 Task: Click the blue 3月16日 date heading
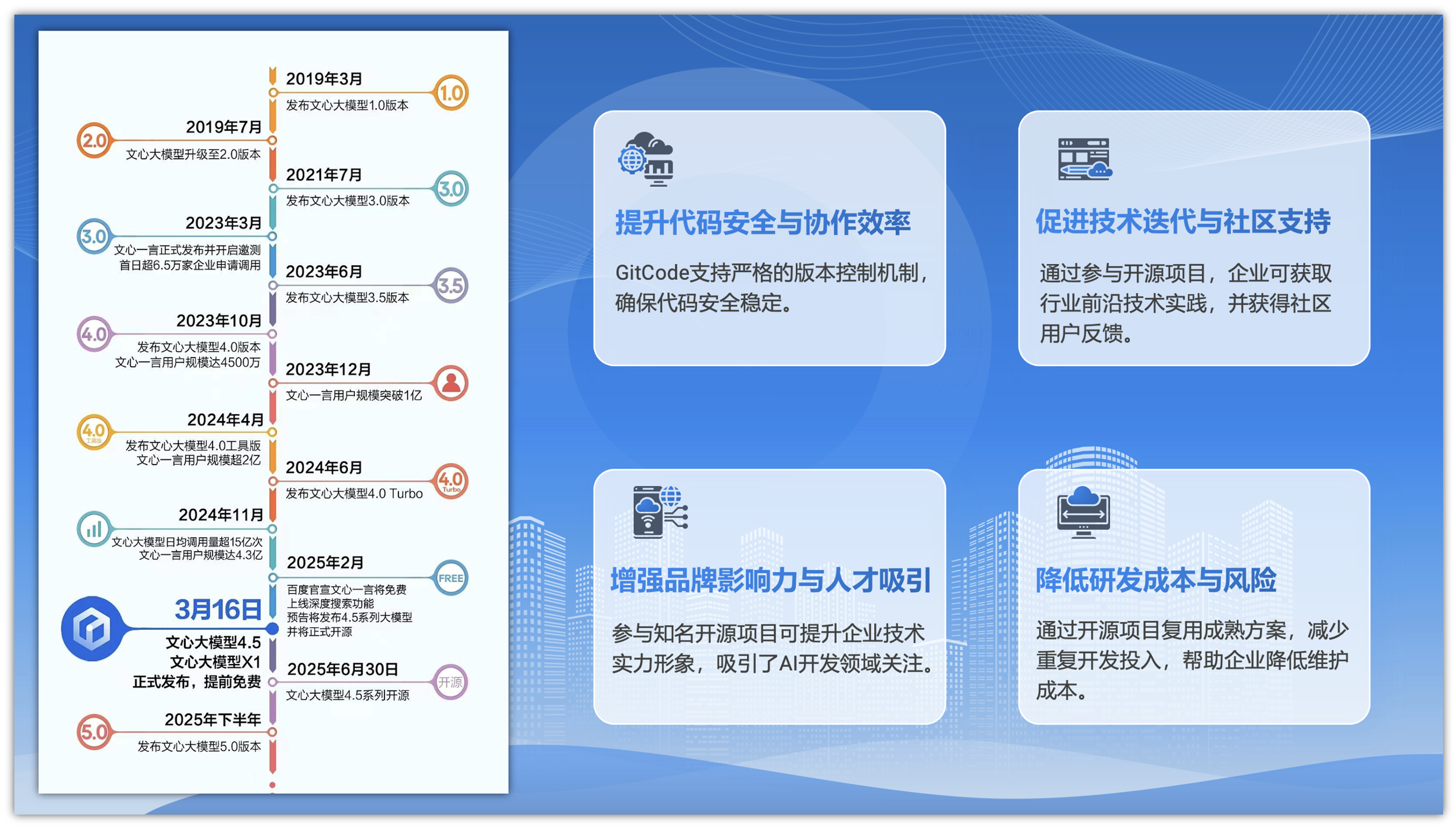(x=218, y=609)
